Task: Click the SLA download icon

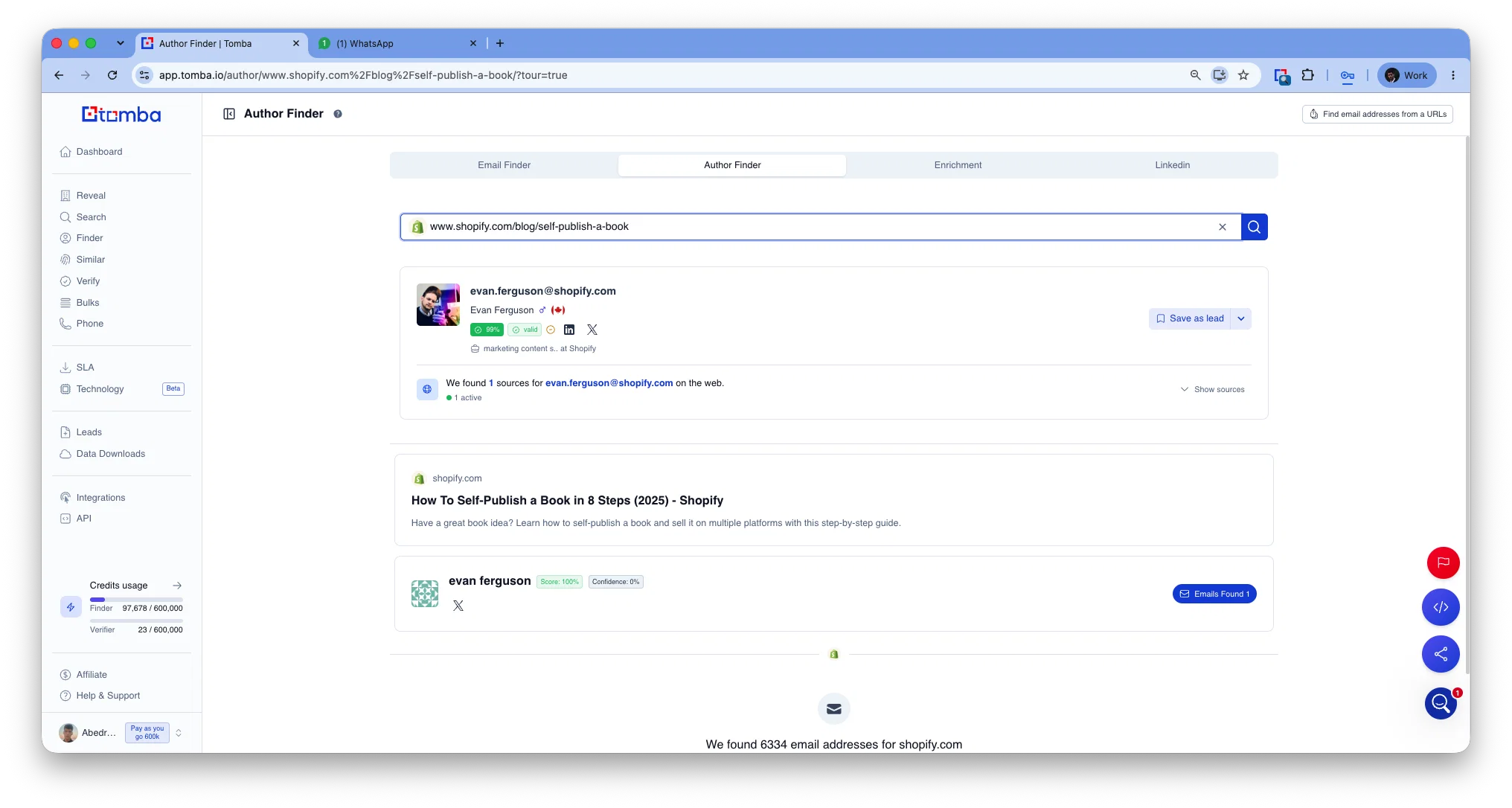Action: click(x=65, y=368)
